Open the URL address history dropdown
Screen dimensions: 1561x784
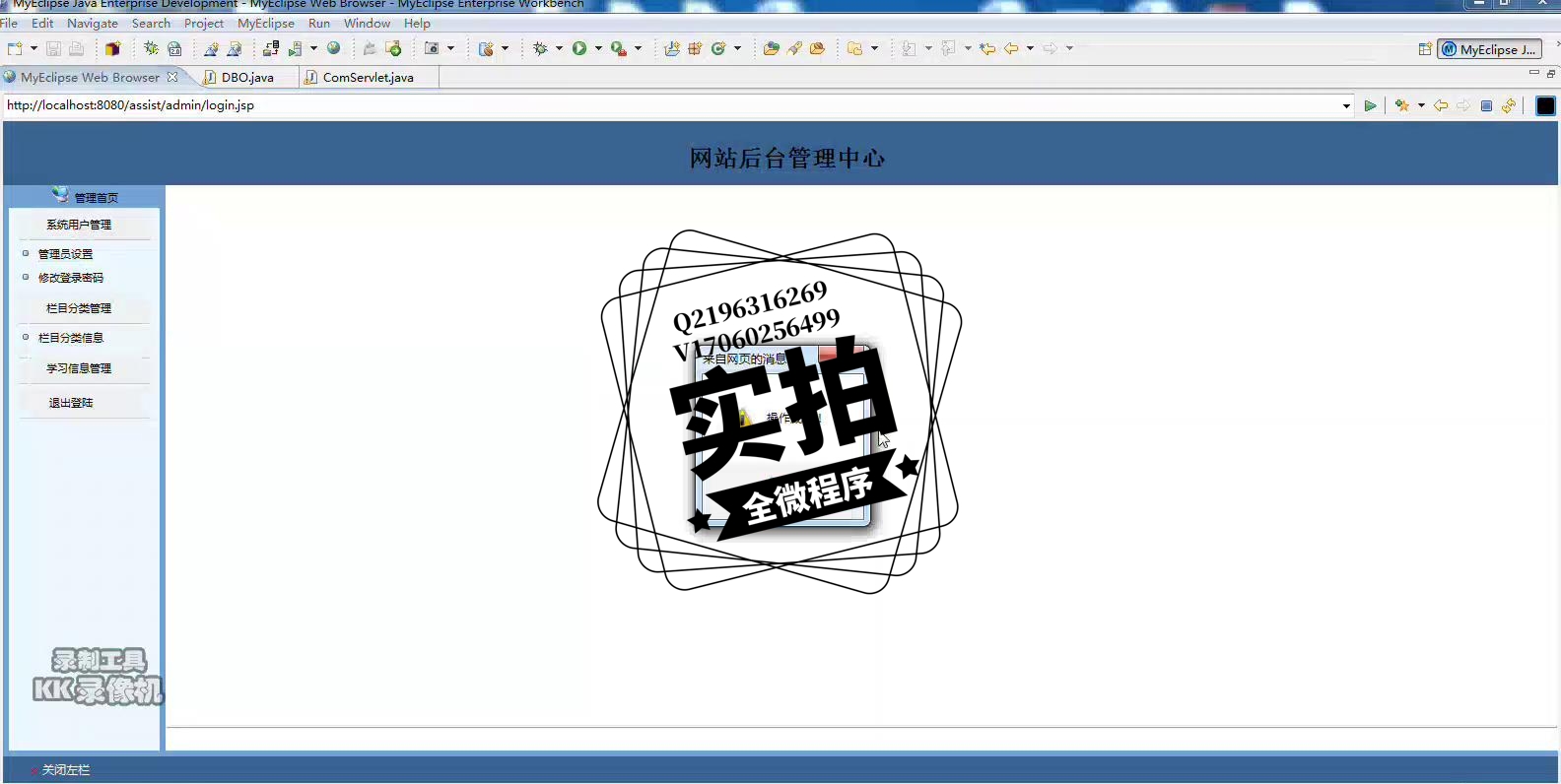pos(1346,105)
